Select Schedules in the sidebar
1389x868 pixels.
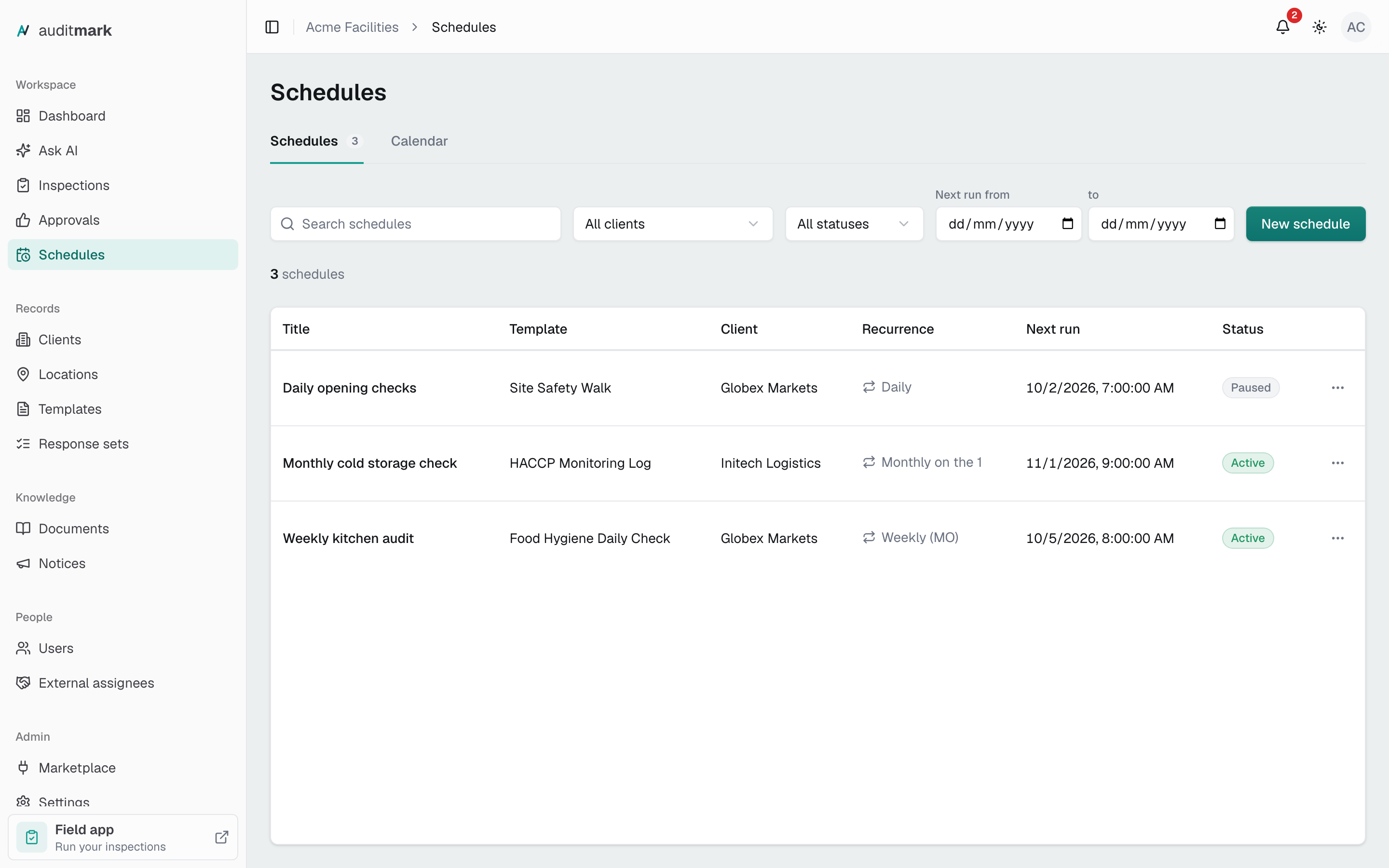point(123,255)
